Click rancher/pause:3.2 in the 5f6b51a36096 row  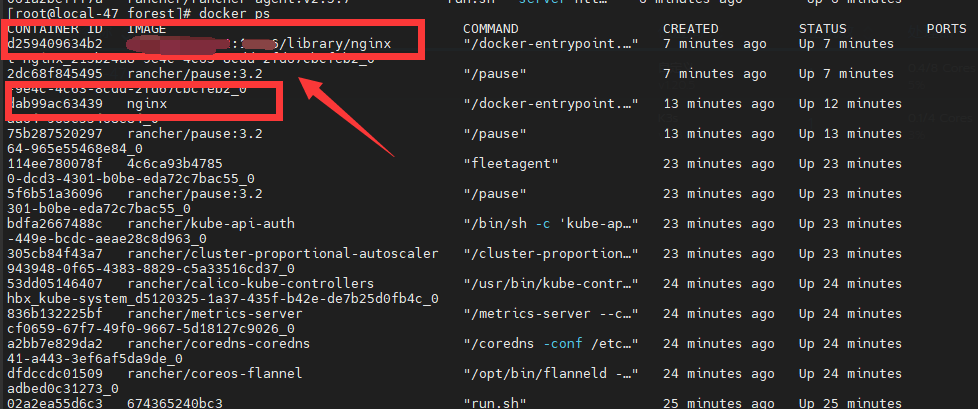click(195, 193)
